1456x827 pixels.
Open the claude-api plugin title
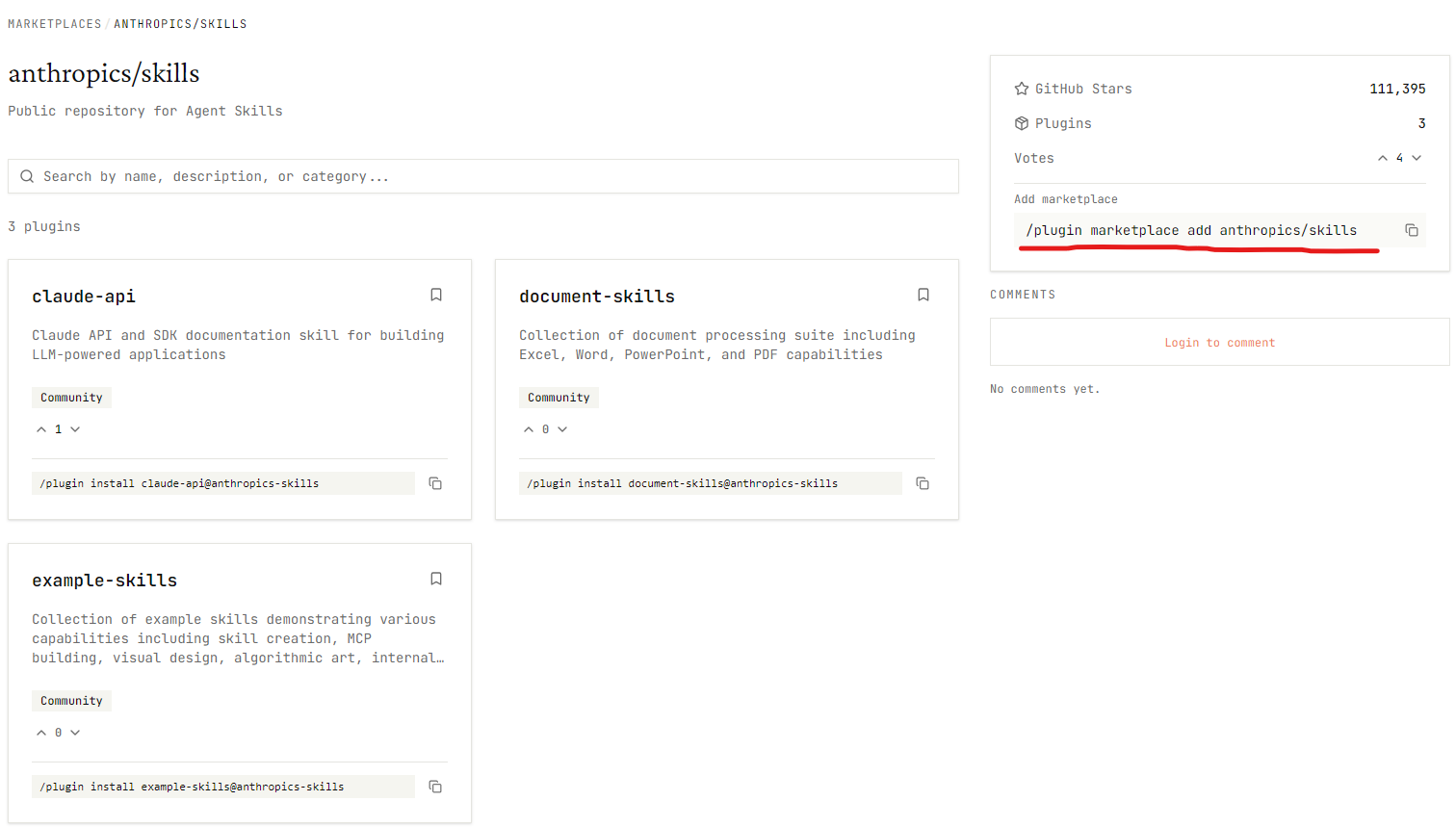(x=84, y=297)
